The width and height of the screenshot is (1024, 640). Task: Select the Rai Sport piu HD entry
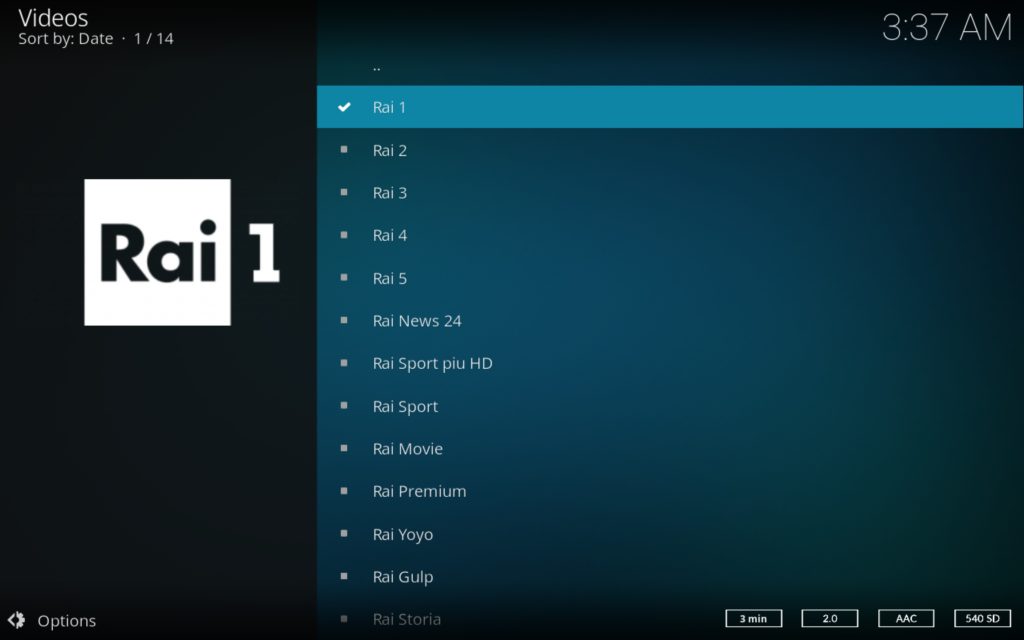[432, 363]
